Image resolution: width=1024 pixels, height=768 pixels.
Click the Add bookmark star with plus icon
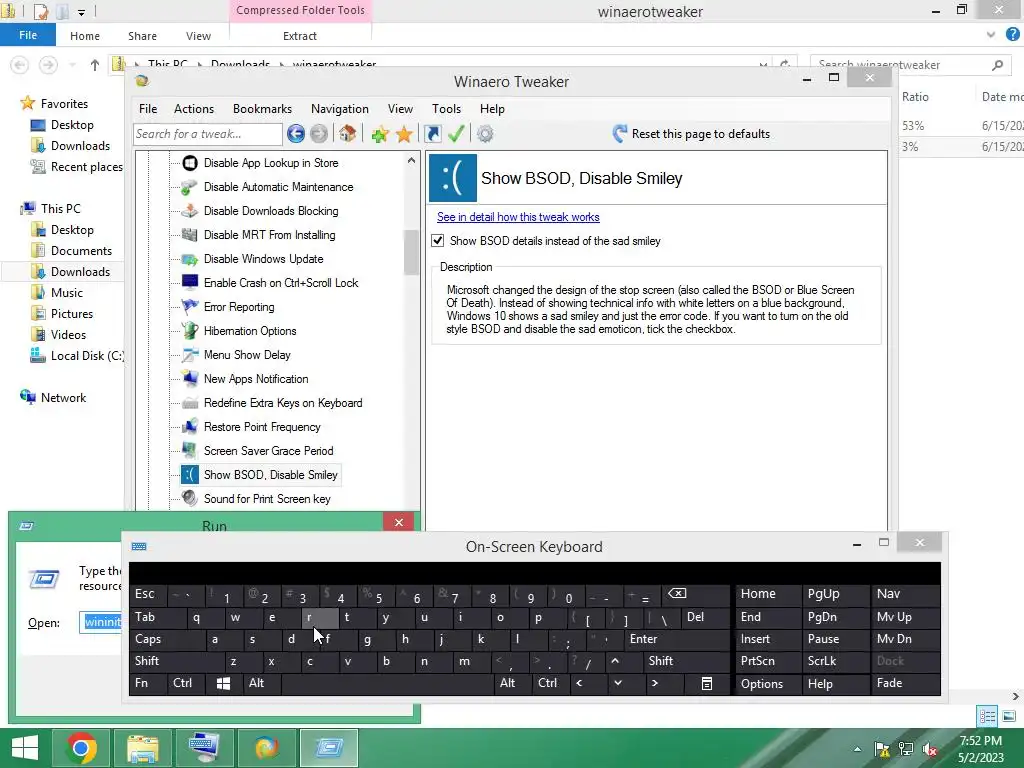click(380, 135)
